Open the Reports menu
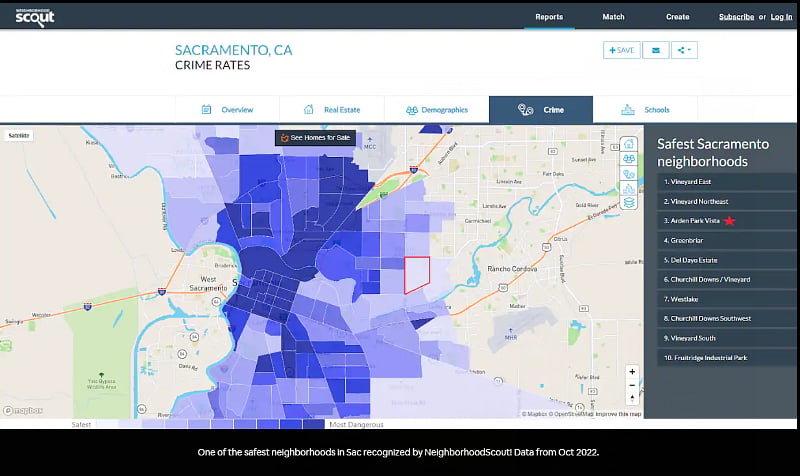The width and height of the screenshot is (800, 476). point(549,17)
